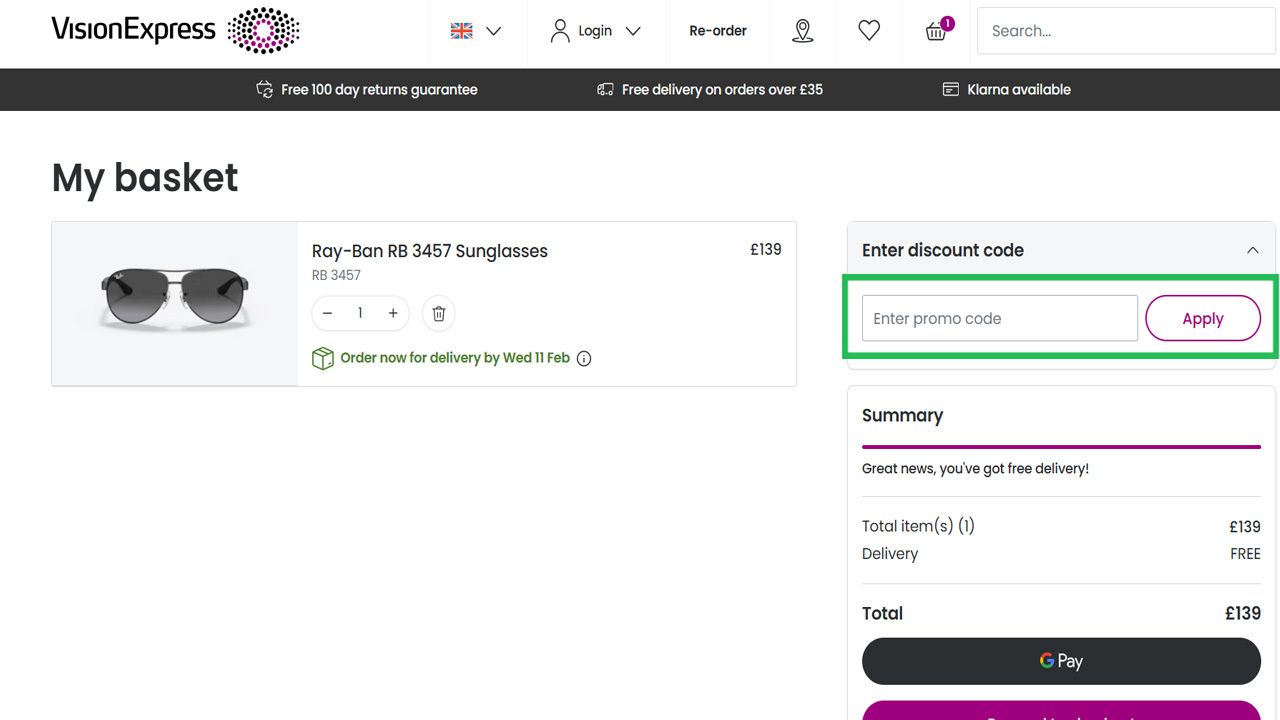Click the delivery info circle icon
This screenshot has width=1280, height=720.
584,358
